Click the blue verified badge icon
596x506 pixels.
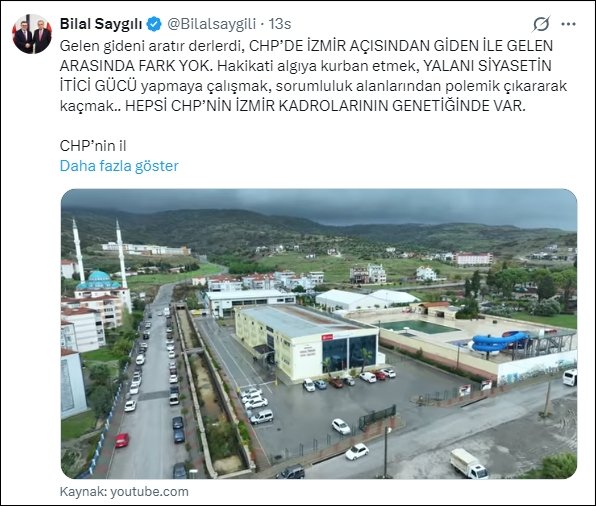(154, 24)
